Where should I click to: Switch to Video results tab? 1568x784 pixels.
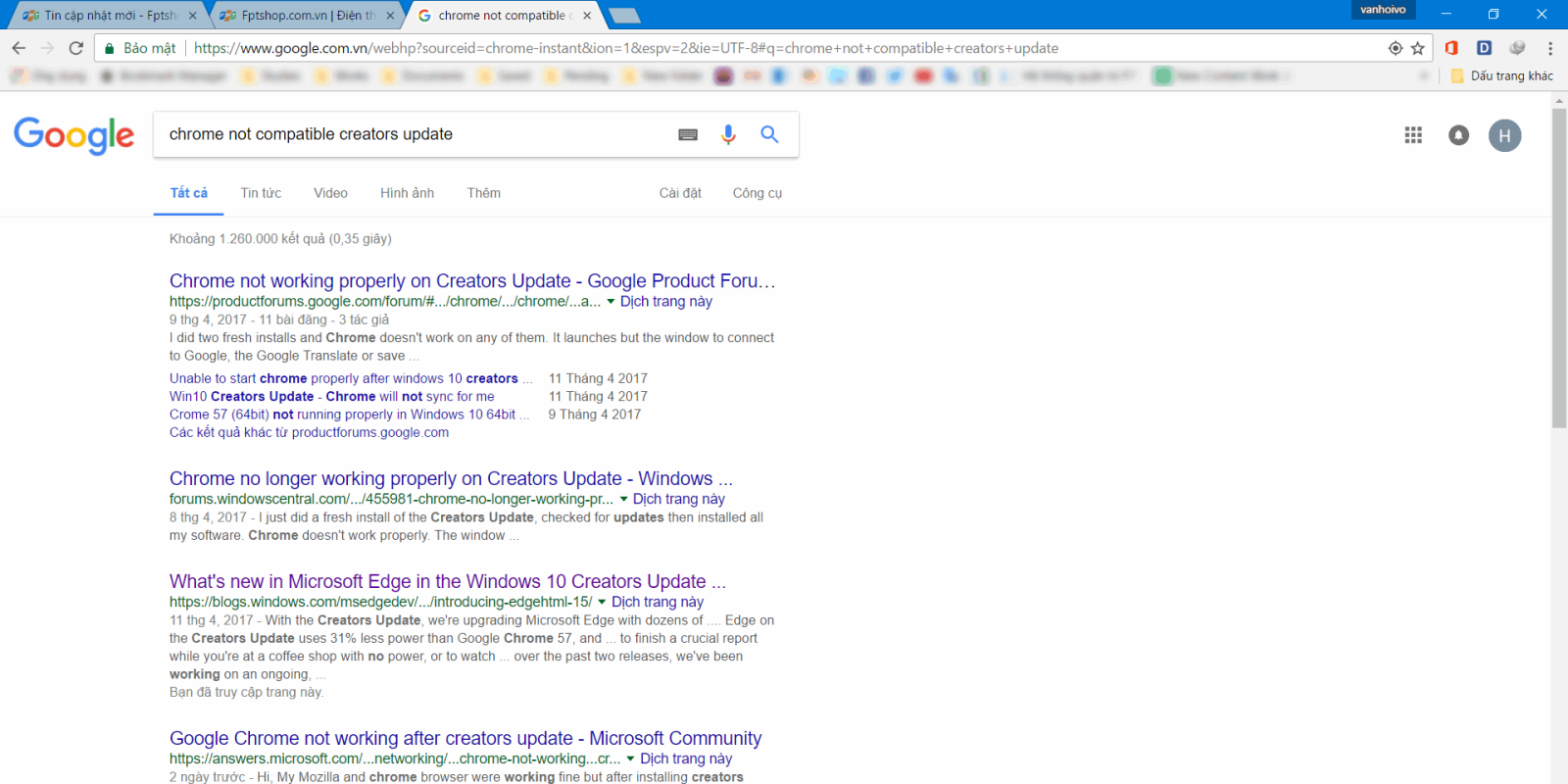click(330, 193)
